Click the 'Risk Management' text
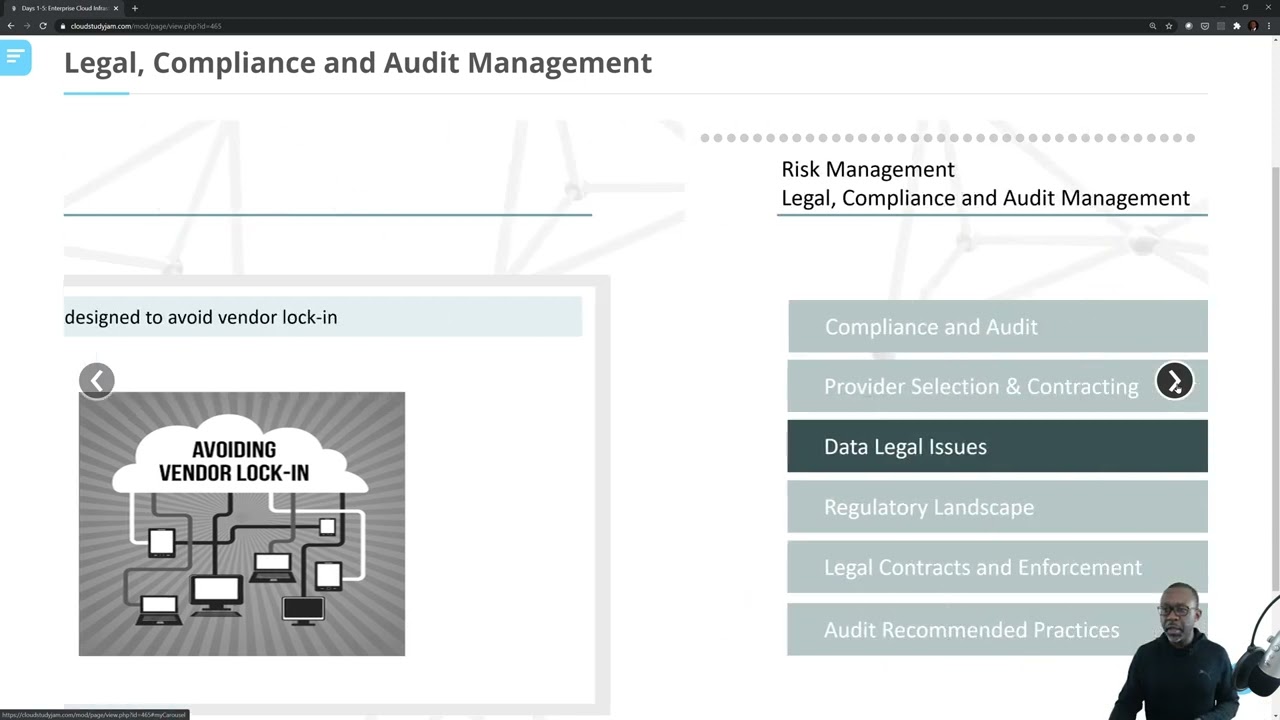 (x=868, y=169)
